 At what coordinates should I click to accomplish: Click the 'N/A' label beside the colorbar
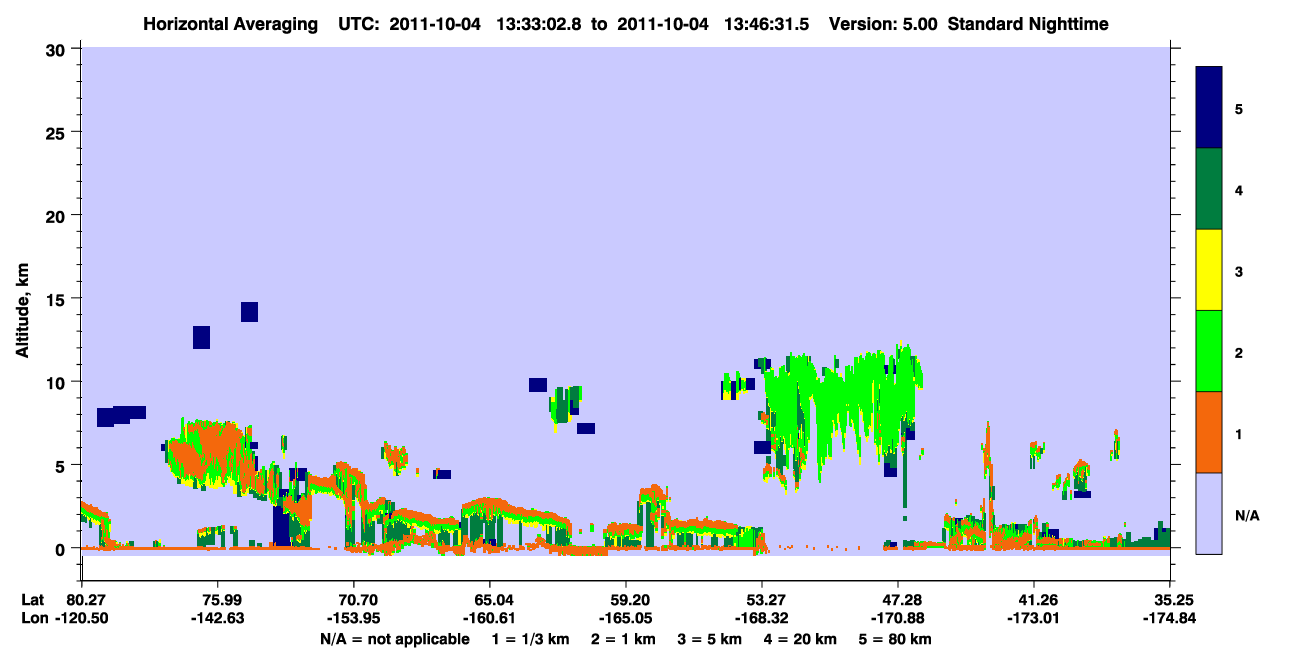pyautogui.click(x=1246, y=516)
